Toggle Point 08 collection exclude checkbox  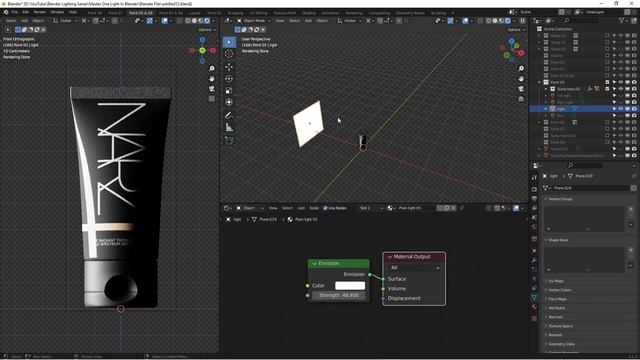click(x=607, y=142)
